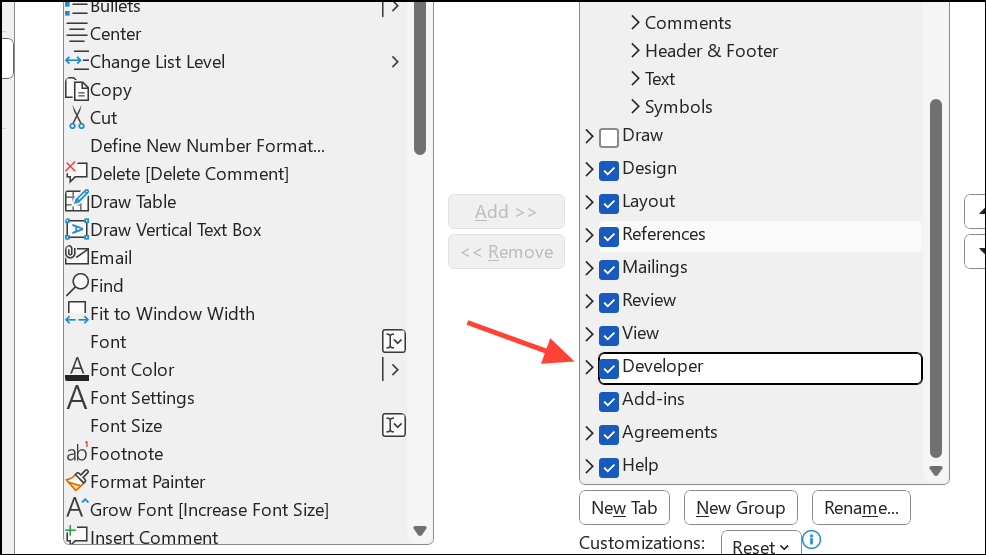Click the tabs list scrollbar down arrow
This screenshot has height=555, width=986.
[x=936, y=470]
